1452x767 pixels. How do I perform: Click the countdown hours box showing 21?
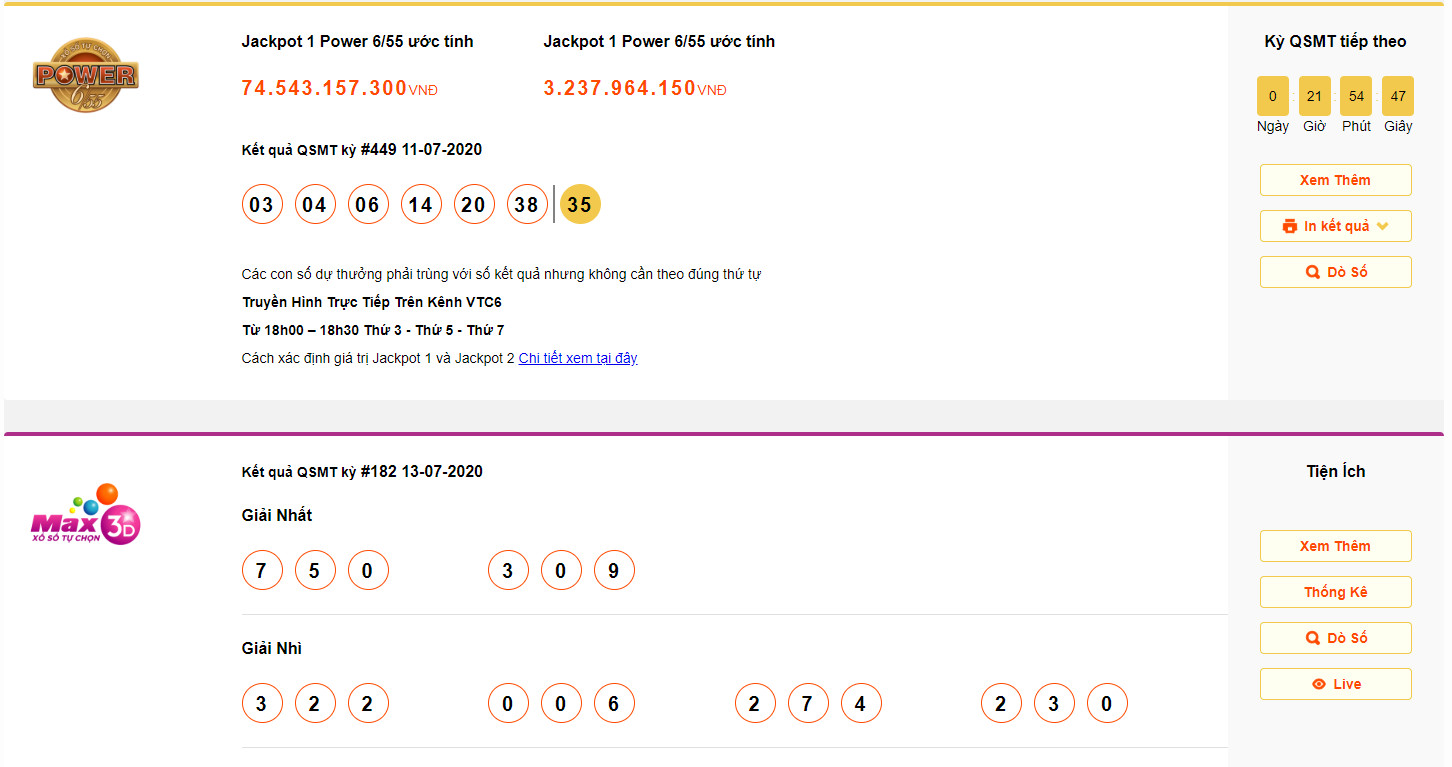point(1314,96)
